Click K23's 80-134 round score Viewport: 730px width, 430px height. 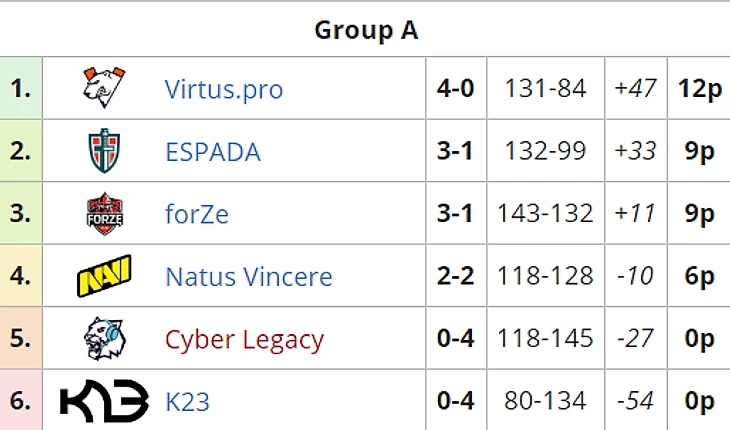545,402
